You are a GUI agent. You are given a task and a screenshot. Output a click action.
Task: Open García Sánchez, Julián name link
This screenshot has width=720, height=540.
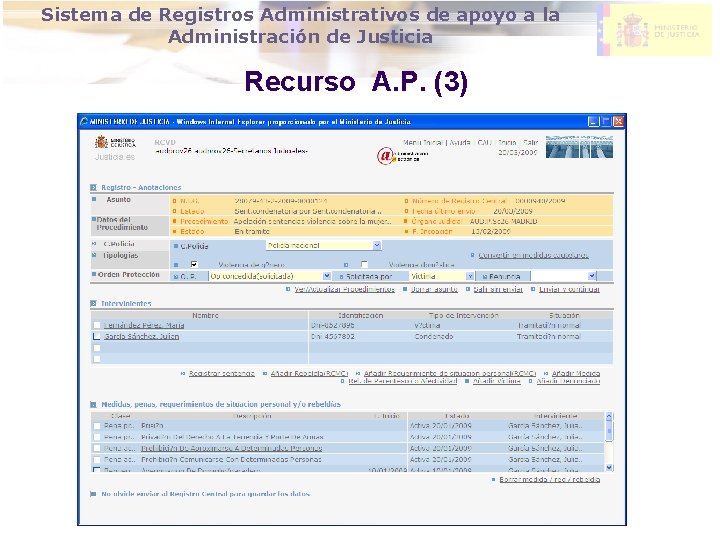[x=141, y=336]
